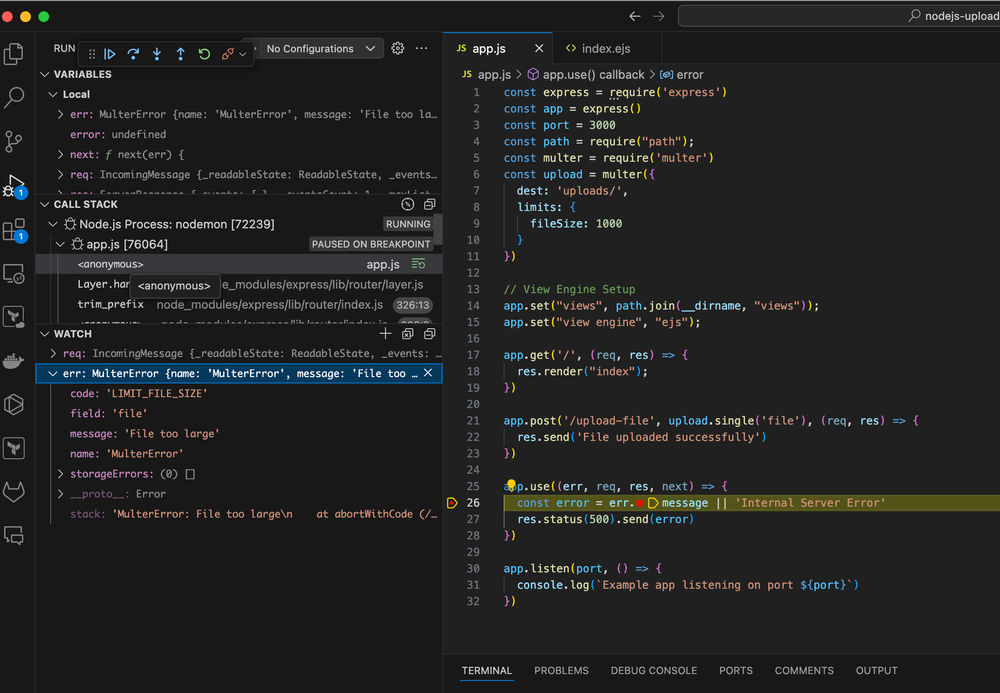
Task: Open launch.json with the gear icon
Action: pos(398,48)
